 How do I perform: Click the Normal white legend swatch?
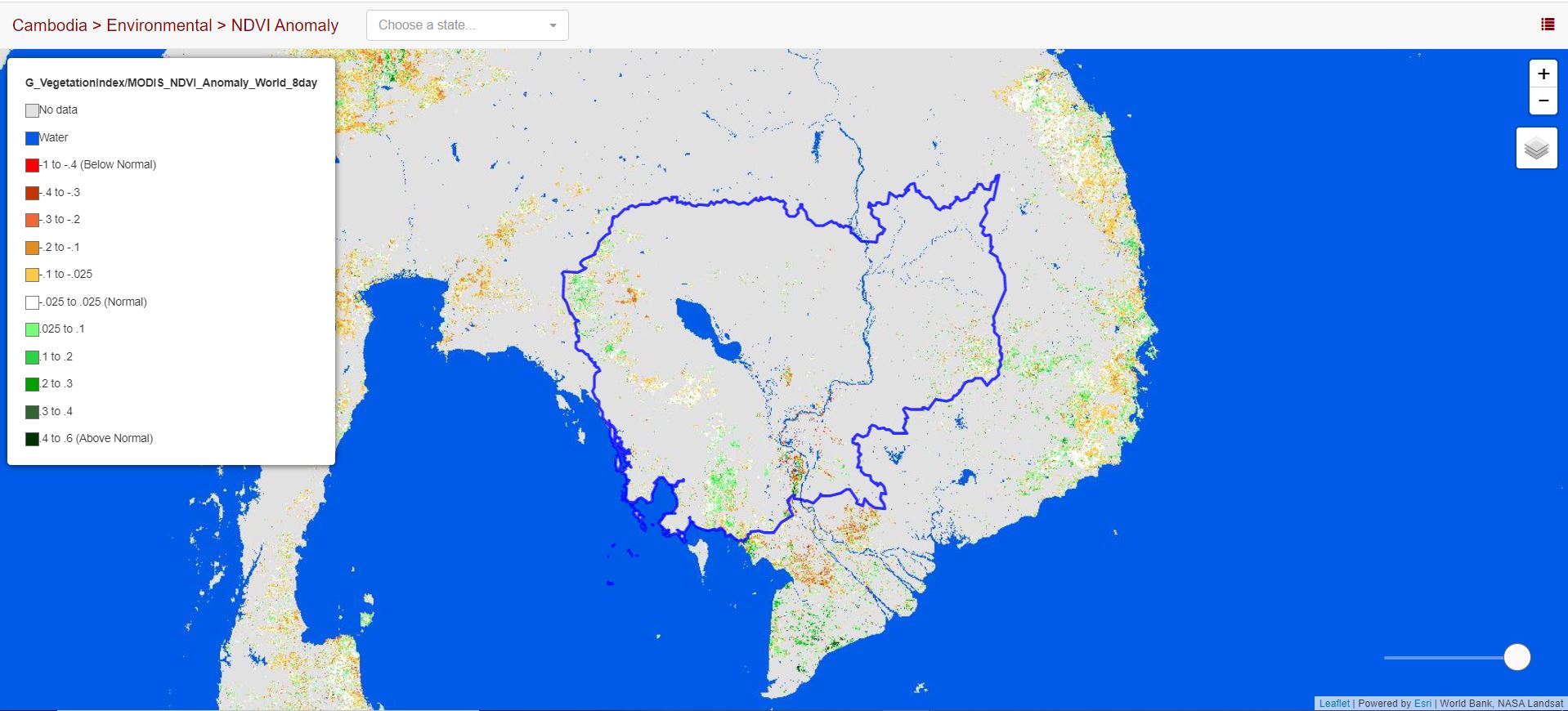coord(32,302)
